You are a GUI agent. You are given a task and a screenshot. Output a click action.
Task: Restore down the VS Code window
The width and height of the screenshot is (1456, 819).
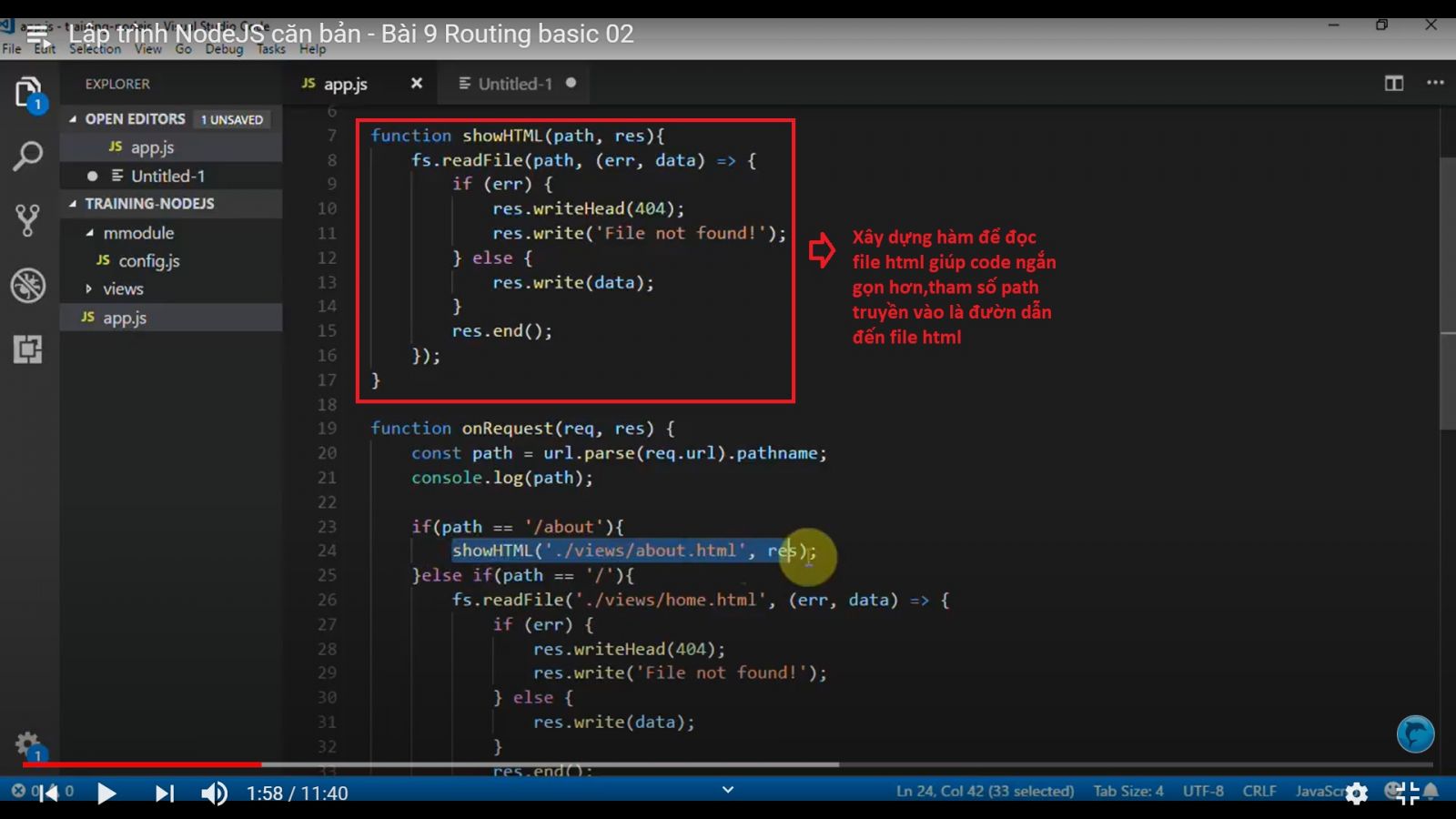[x=1381, y=25]
